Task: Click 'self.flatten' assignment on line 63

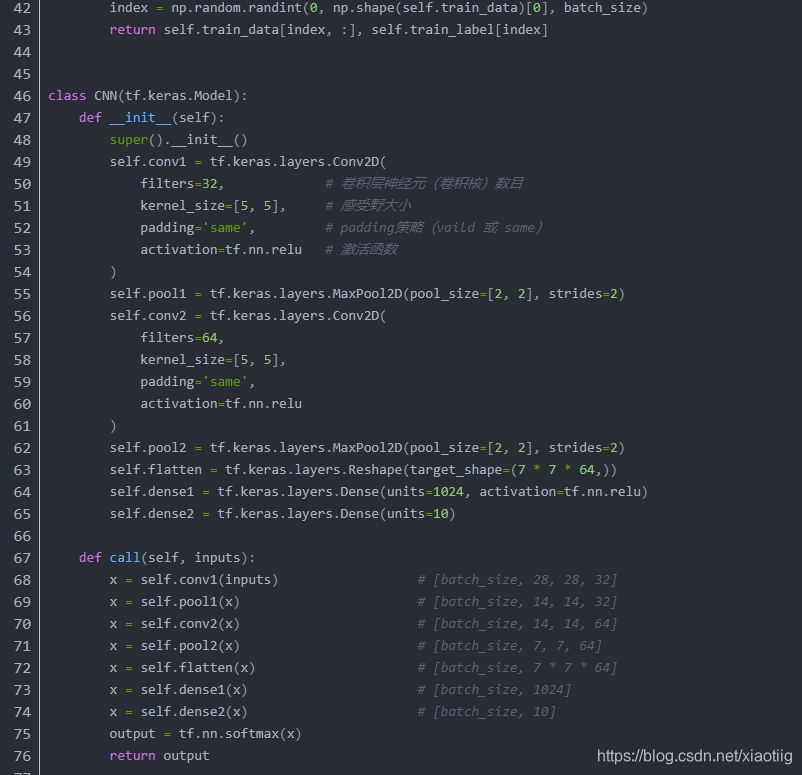Action: pyautogui.click(x=155, y=470)
